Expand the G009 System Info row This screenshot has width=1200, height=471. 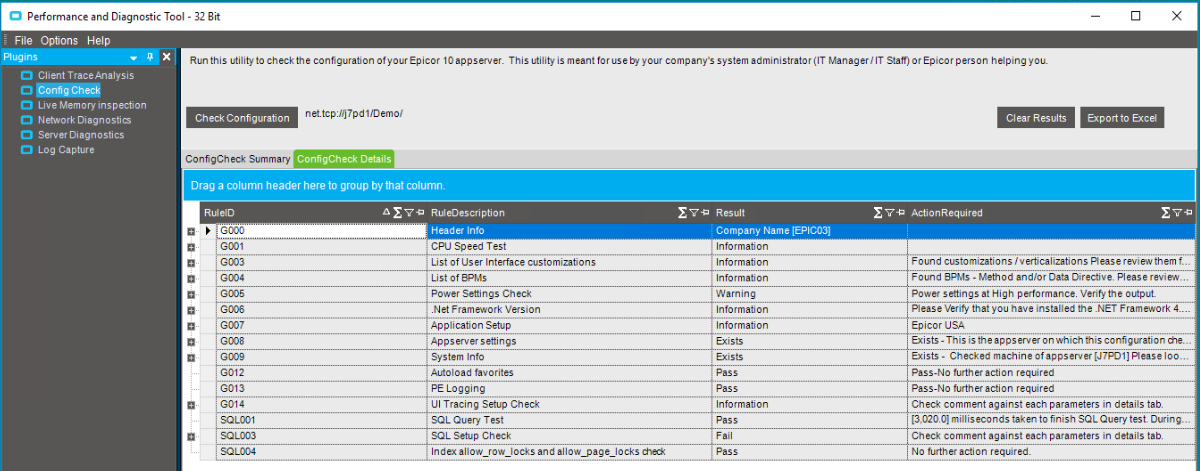[190, 358]
